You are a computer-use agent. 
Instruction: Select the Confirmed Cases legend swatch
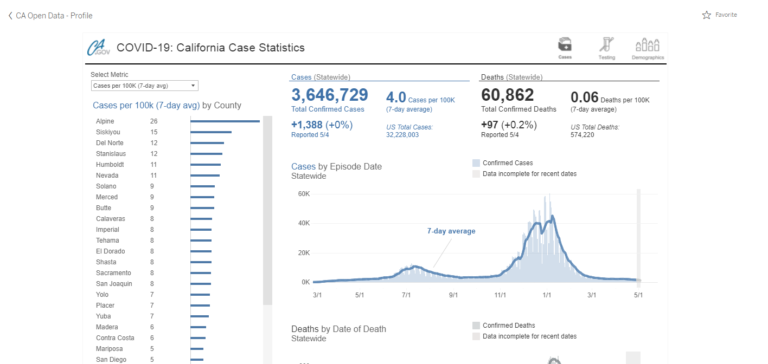(476, 163)
